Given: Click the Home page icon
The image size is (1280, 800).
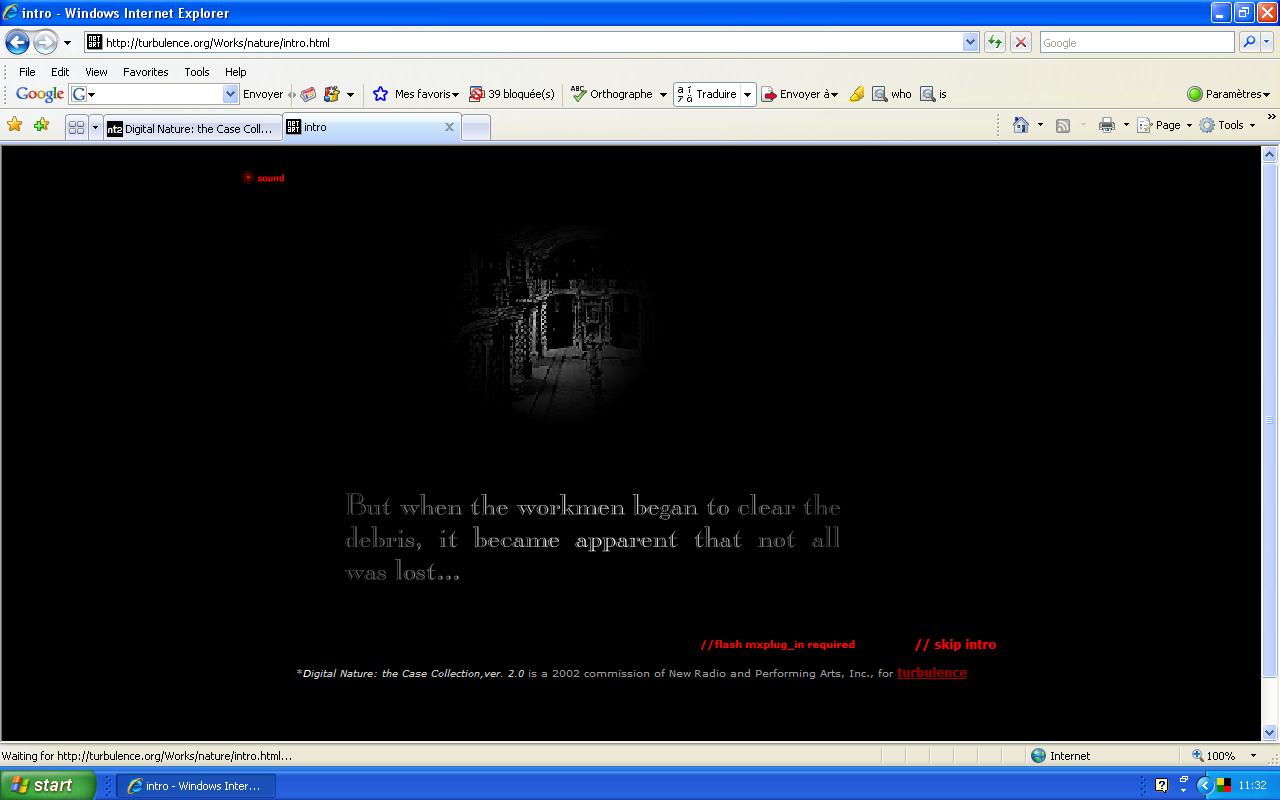Looking at the screenshot, I should 1021,125.
